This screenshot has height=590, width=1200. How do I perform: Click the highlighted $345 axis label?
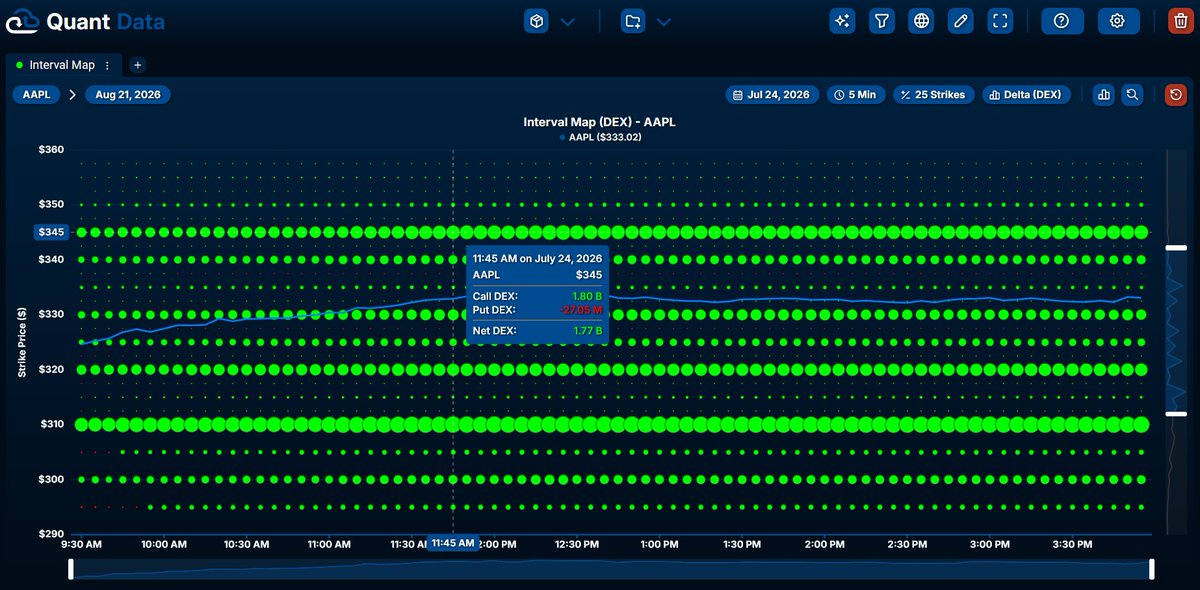click(51, 232)
